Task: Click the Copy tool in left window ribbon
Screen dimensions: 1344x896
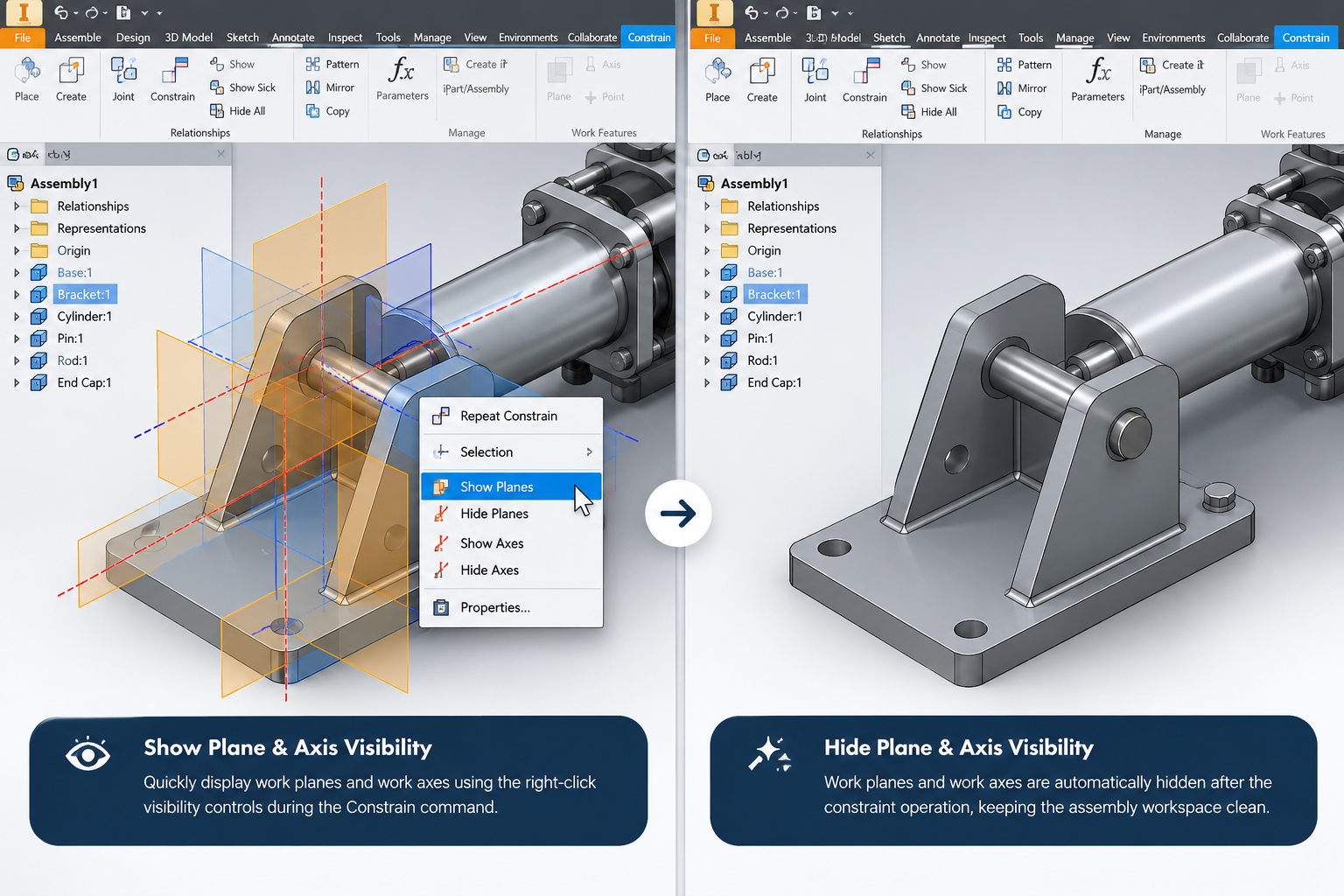Action: [328, 111]
